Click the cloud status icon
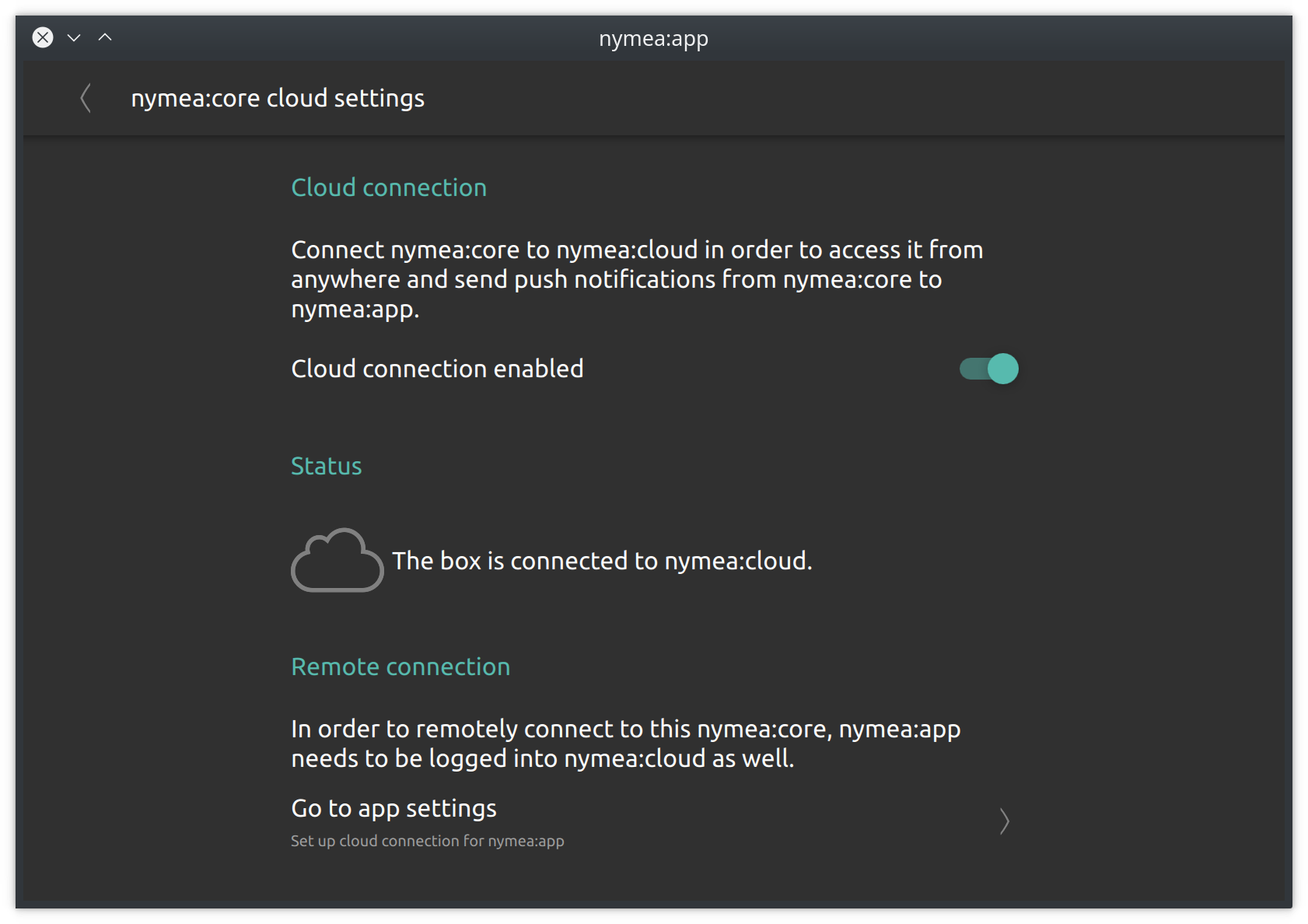Screen dimensions: 1308x924 click(x=337, y=560)
